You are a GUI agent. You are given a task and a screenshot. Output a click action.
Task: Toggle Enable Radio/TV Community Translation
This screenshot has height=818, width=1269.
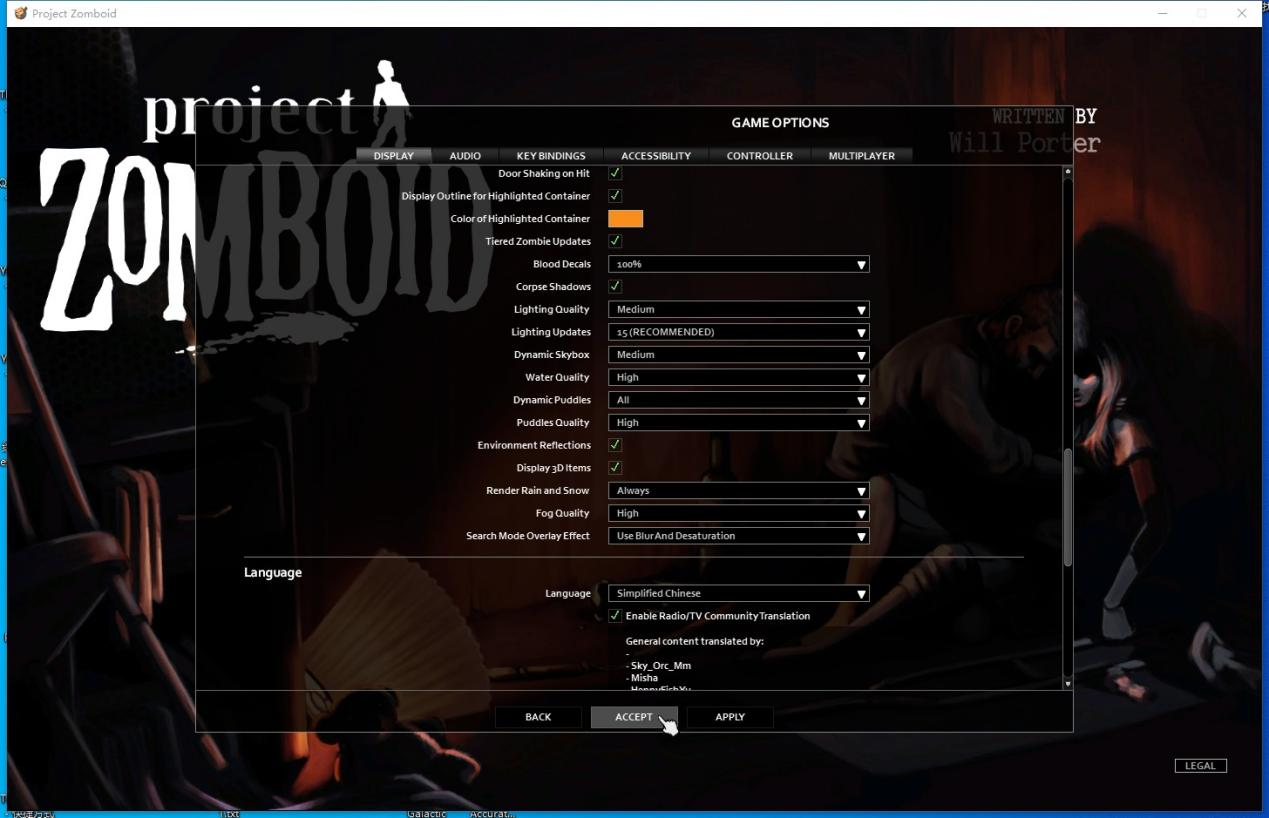tap(615, 616)
